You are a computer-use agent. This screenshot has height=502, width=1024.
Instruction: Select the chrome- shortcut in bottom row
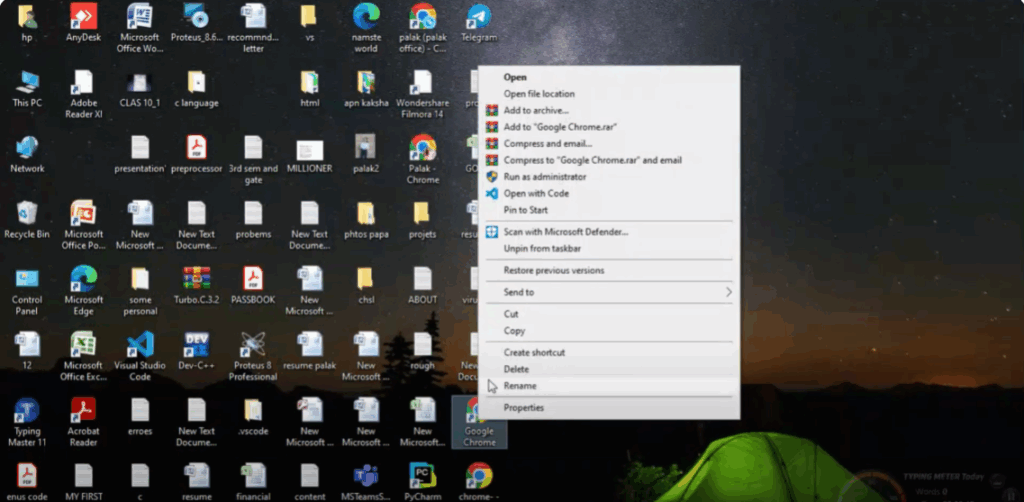click(x=479, y=482)
